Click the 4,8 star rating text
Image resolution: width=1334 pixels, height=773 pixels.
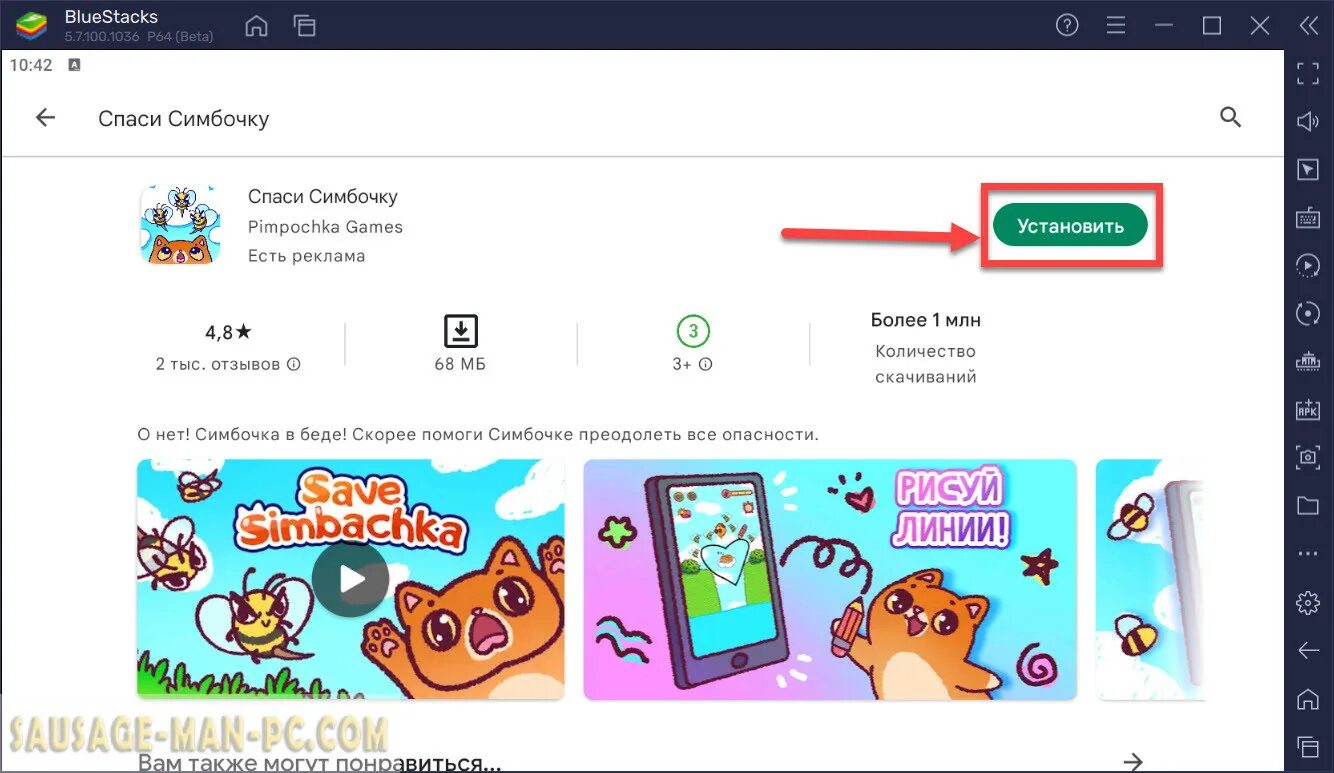[227, 331]
